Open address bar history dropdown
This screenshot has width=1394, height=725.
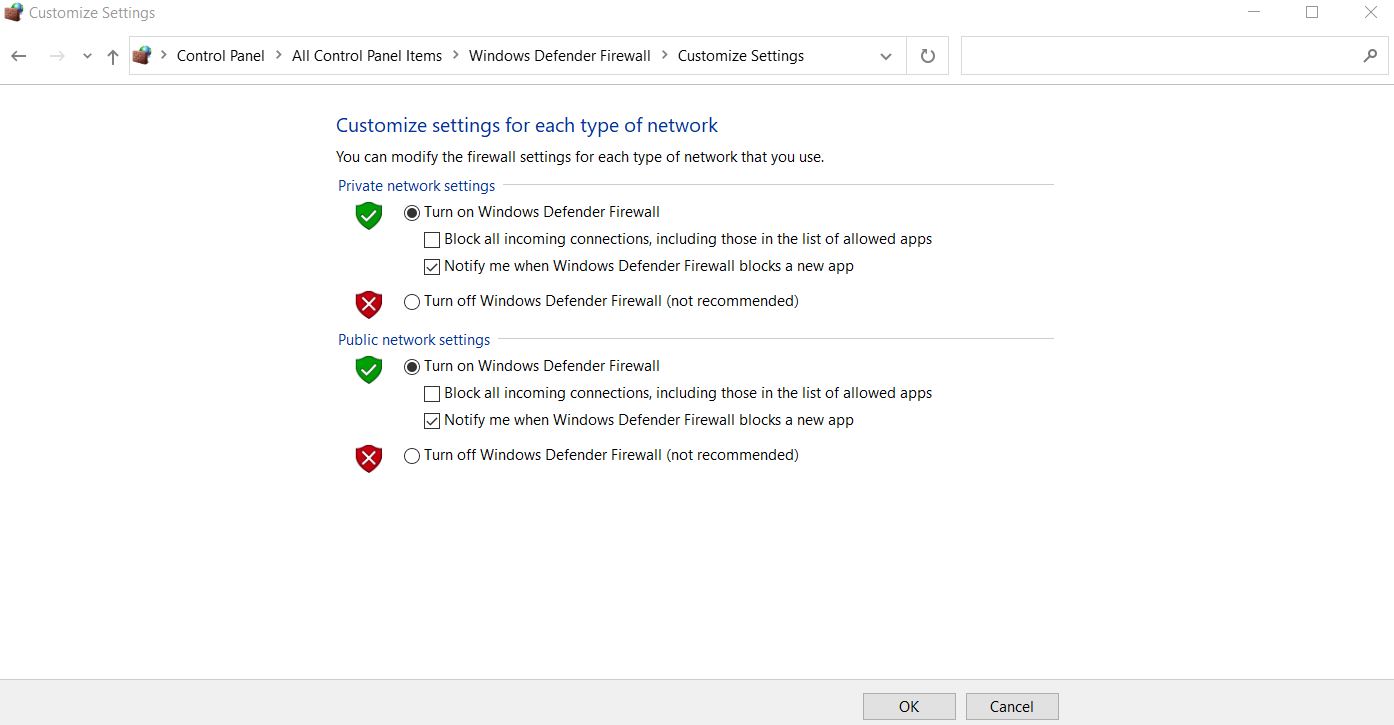click(x=886, y=57)
